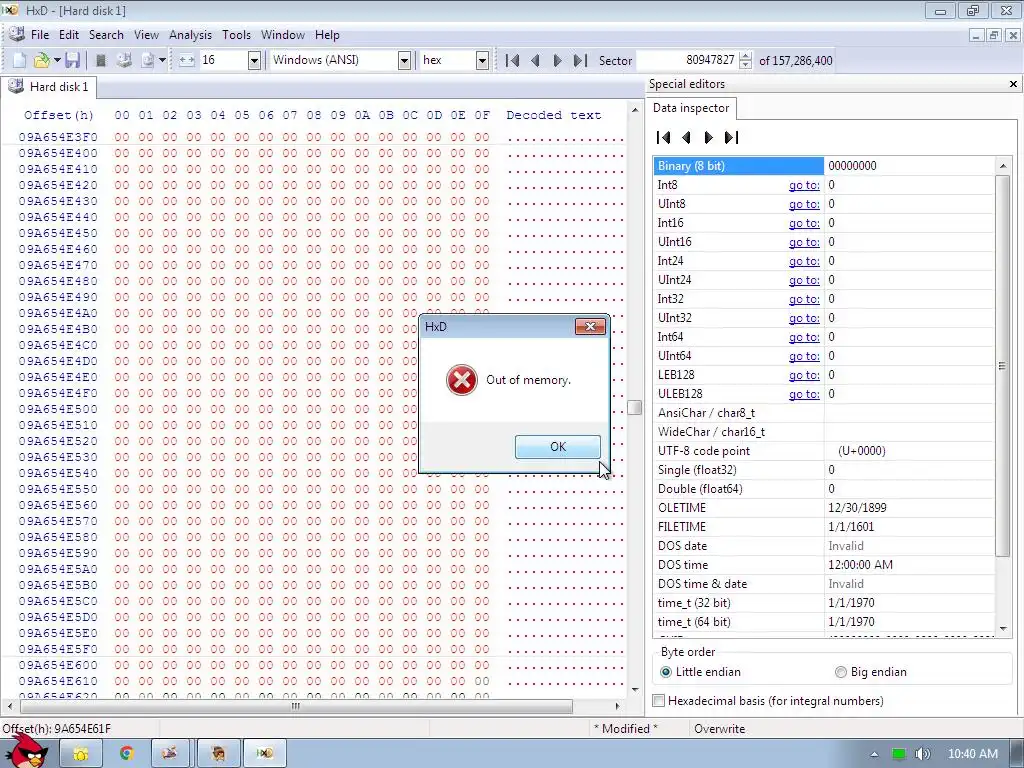Click the Save toolbar icon
The width and height of the screenshot is (1024, 768).
72,61
